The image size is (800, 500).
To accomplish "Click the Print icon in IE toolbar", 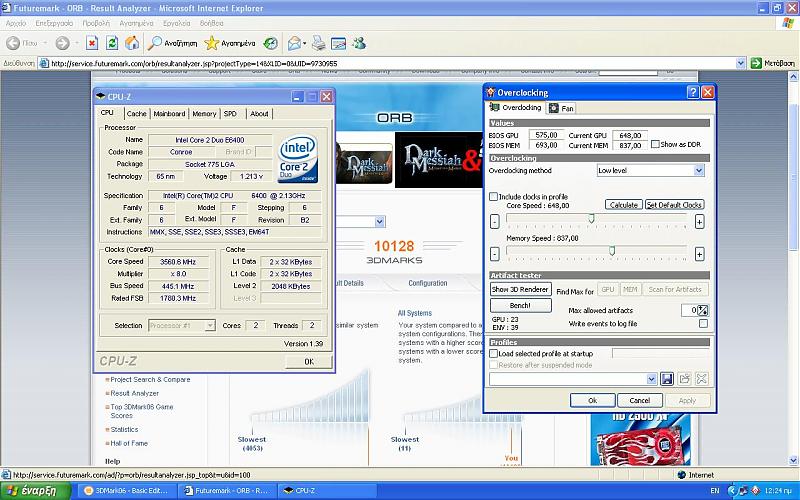I will tap(318, 43).
